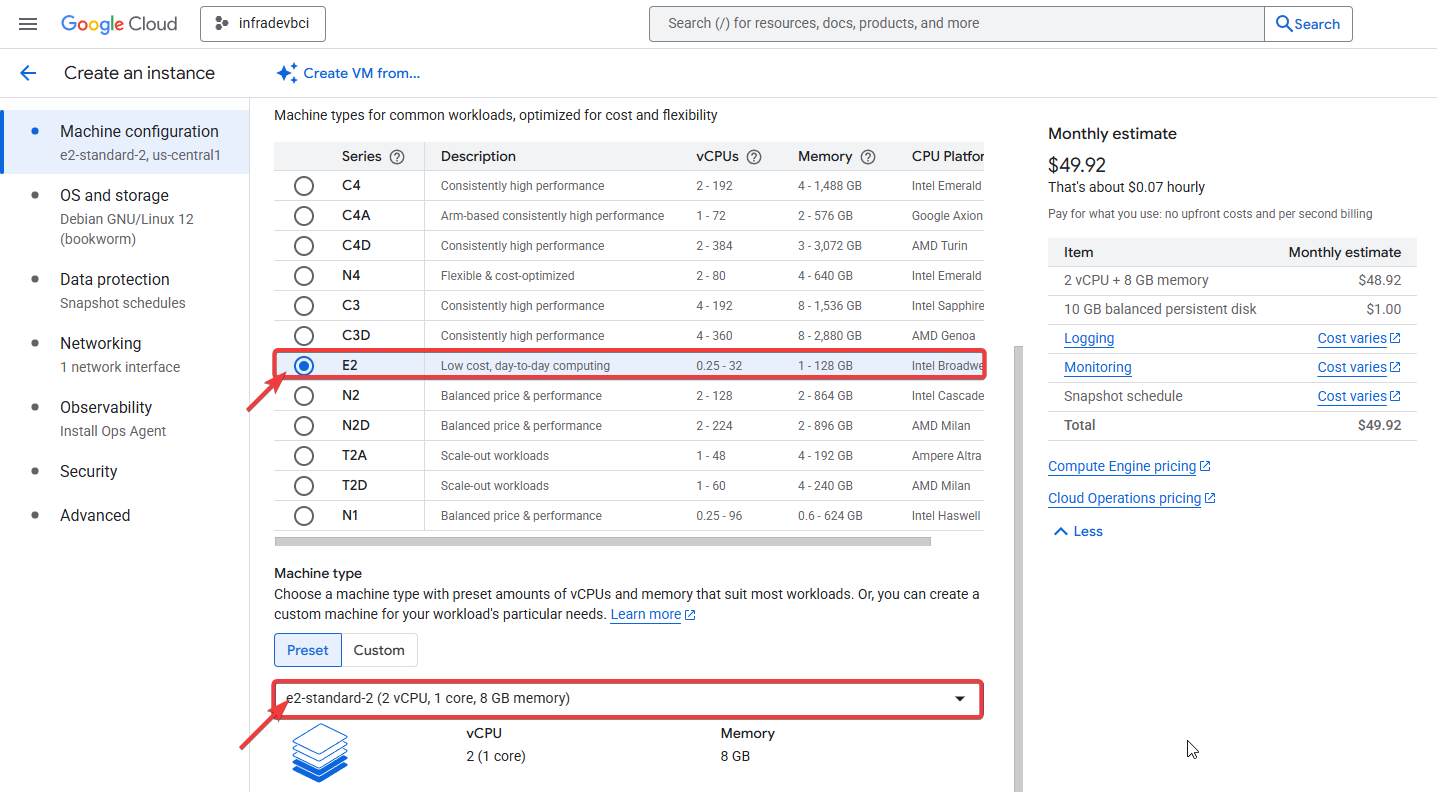Open the hamburger navigation menu
Viewport: 1437px width, 792px height.
28,24
